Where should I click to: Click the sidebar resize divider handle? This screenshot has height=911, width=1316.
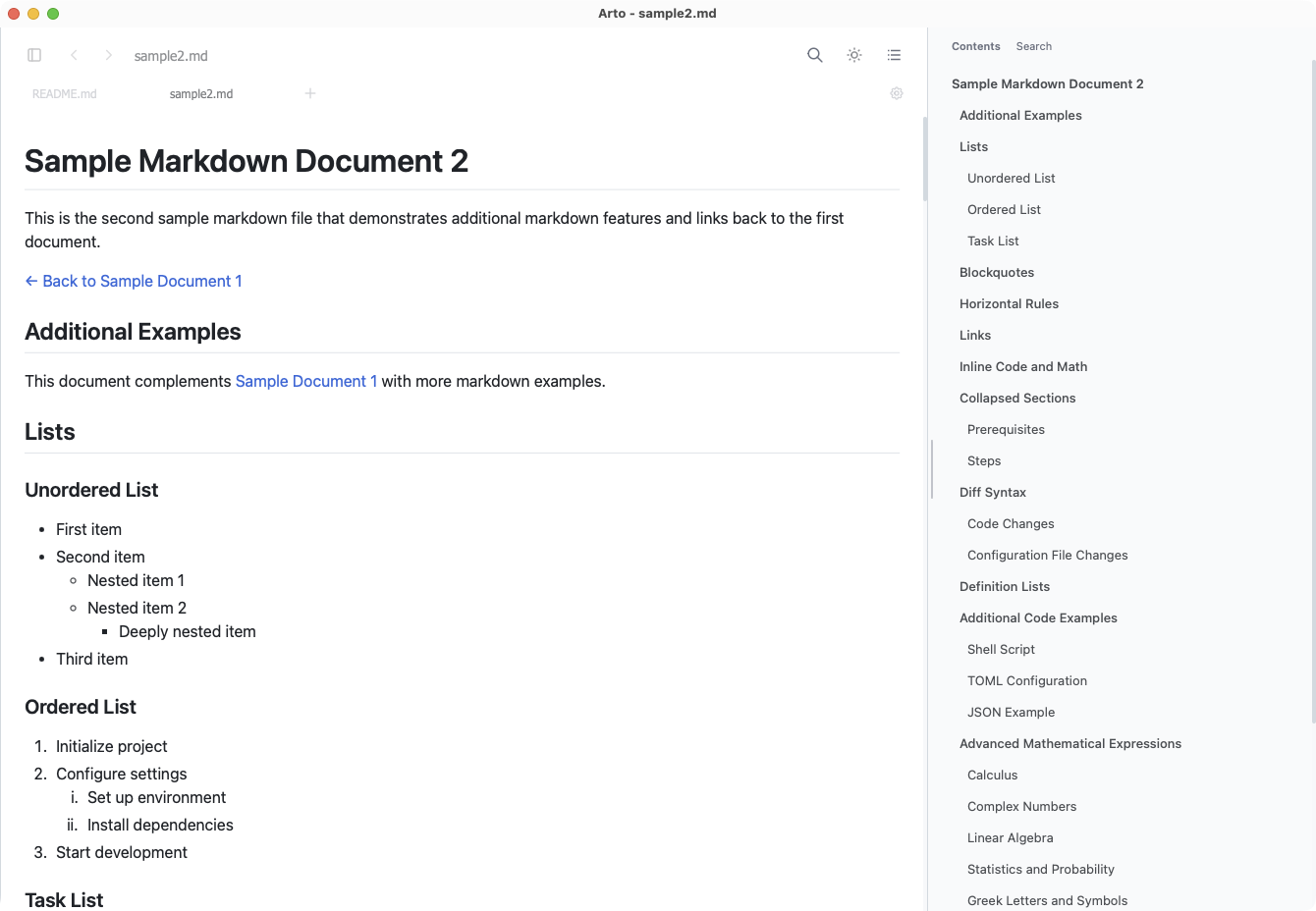point(931,469)
